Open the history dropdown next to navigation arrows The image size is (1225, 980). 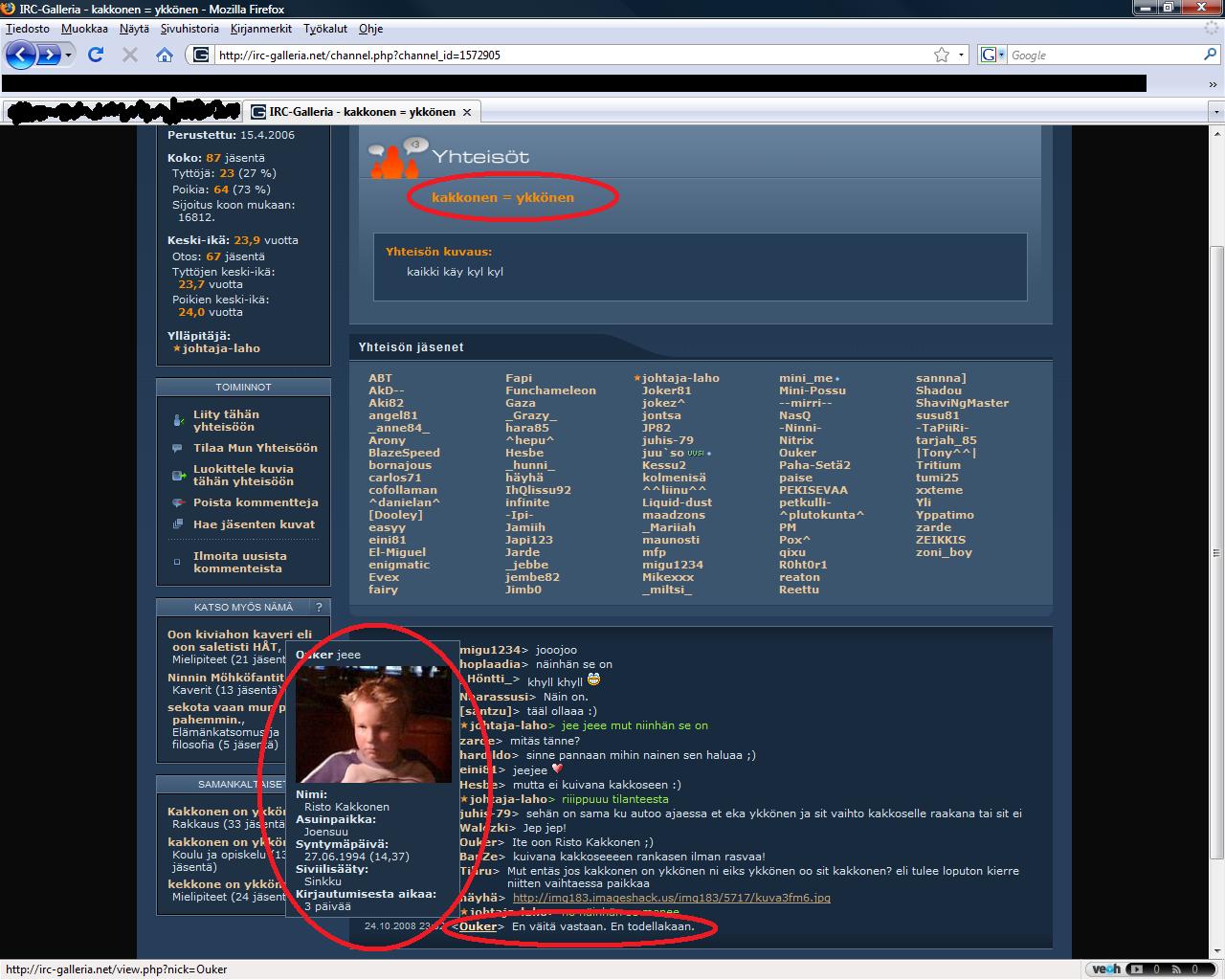69,55
